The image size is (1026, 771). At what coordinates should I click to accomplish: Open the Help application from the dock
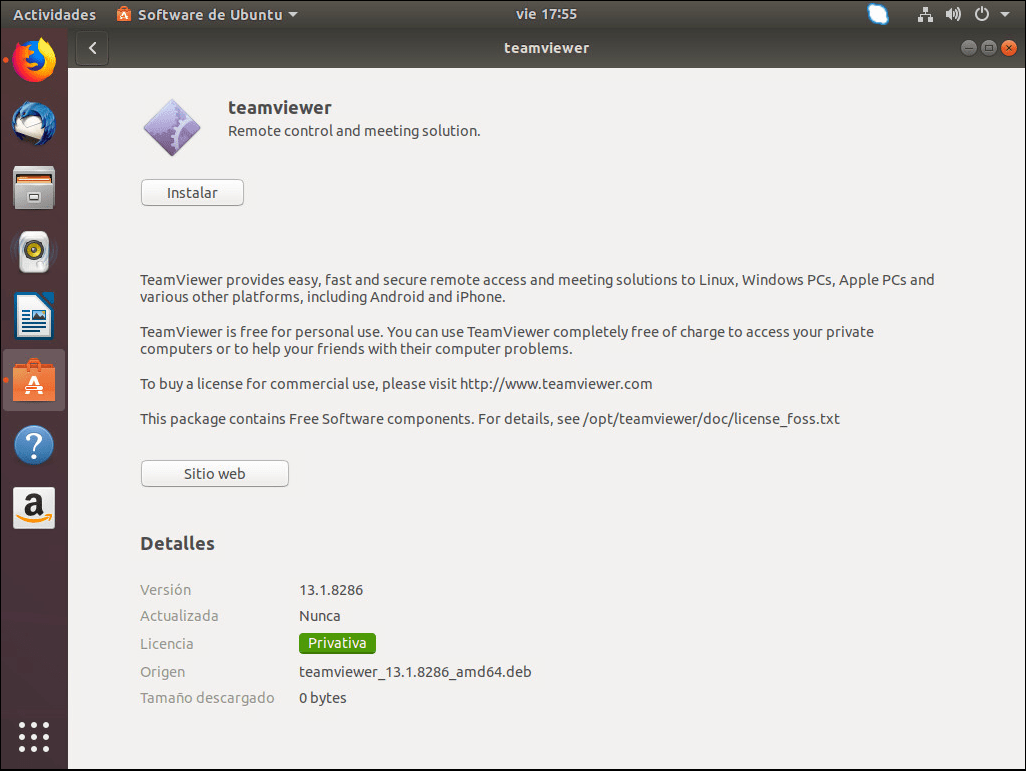click(x=33, y=444)
